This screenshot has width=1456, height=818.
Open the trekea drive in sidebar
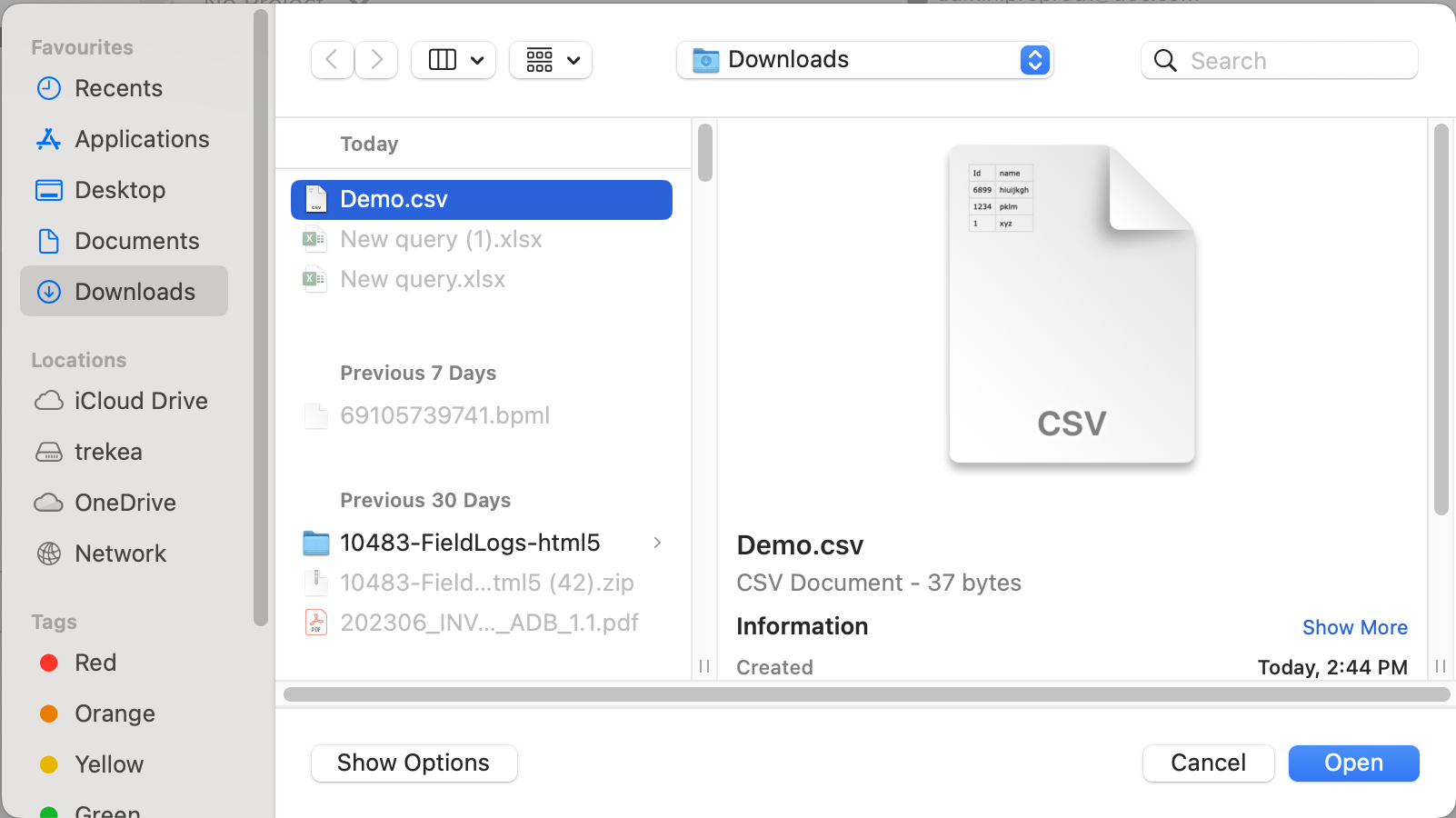pos(108,452)
